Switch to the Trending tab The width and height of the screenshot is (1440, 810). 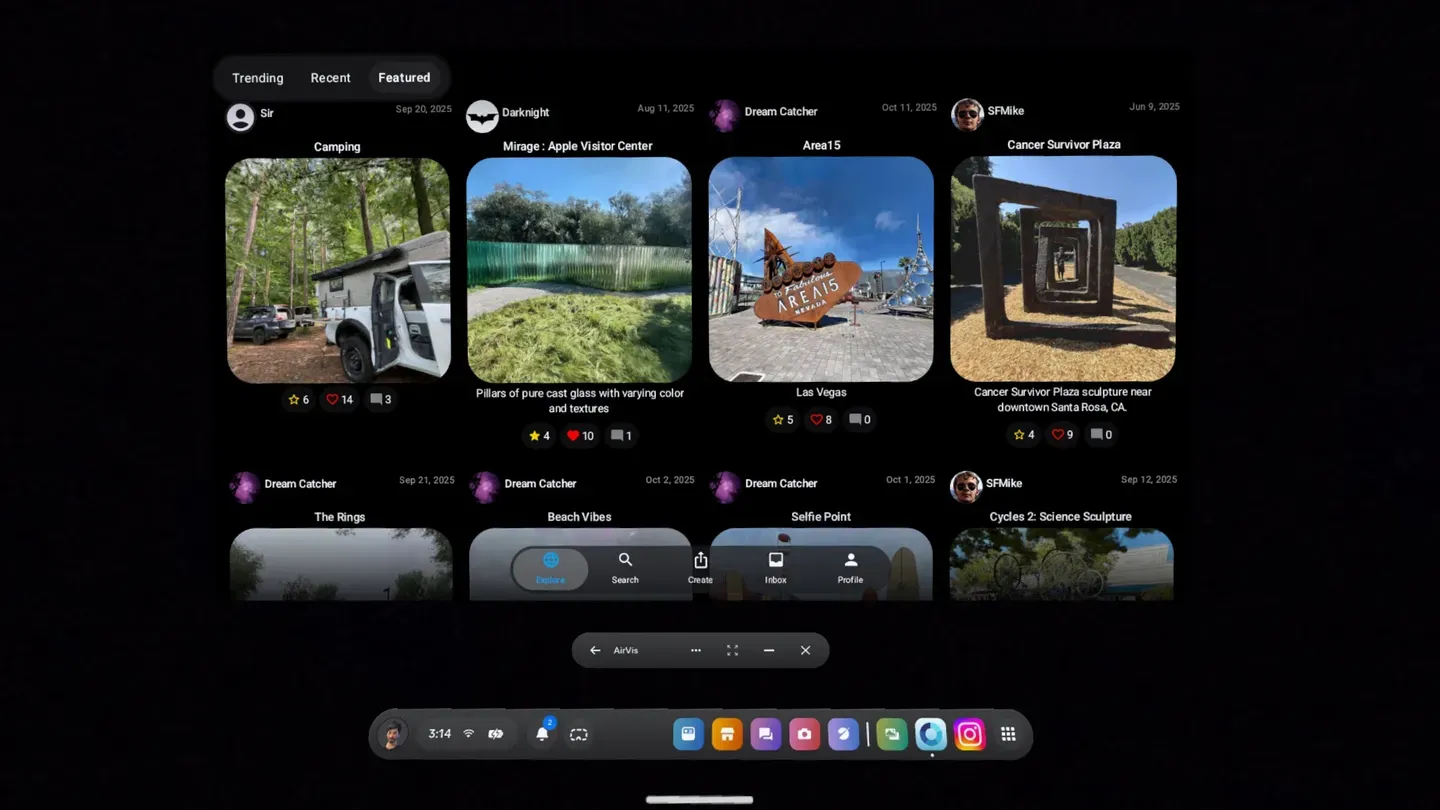257,78
